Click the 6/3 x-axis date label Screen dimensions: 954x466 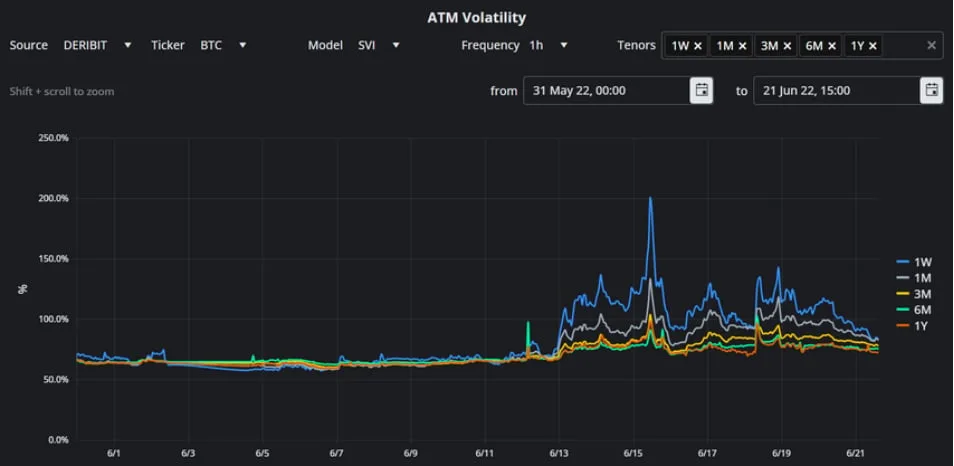(x=188, y=454)
